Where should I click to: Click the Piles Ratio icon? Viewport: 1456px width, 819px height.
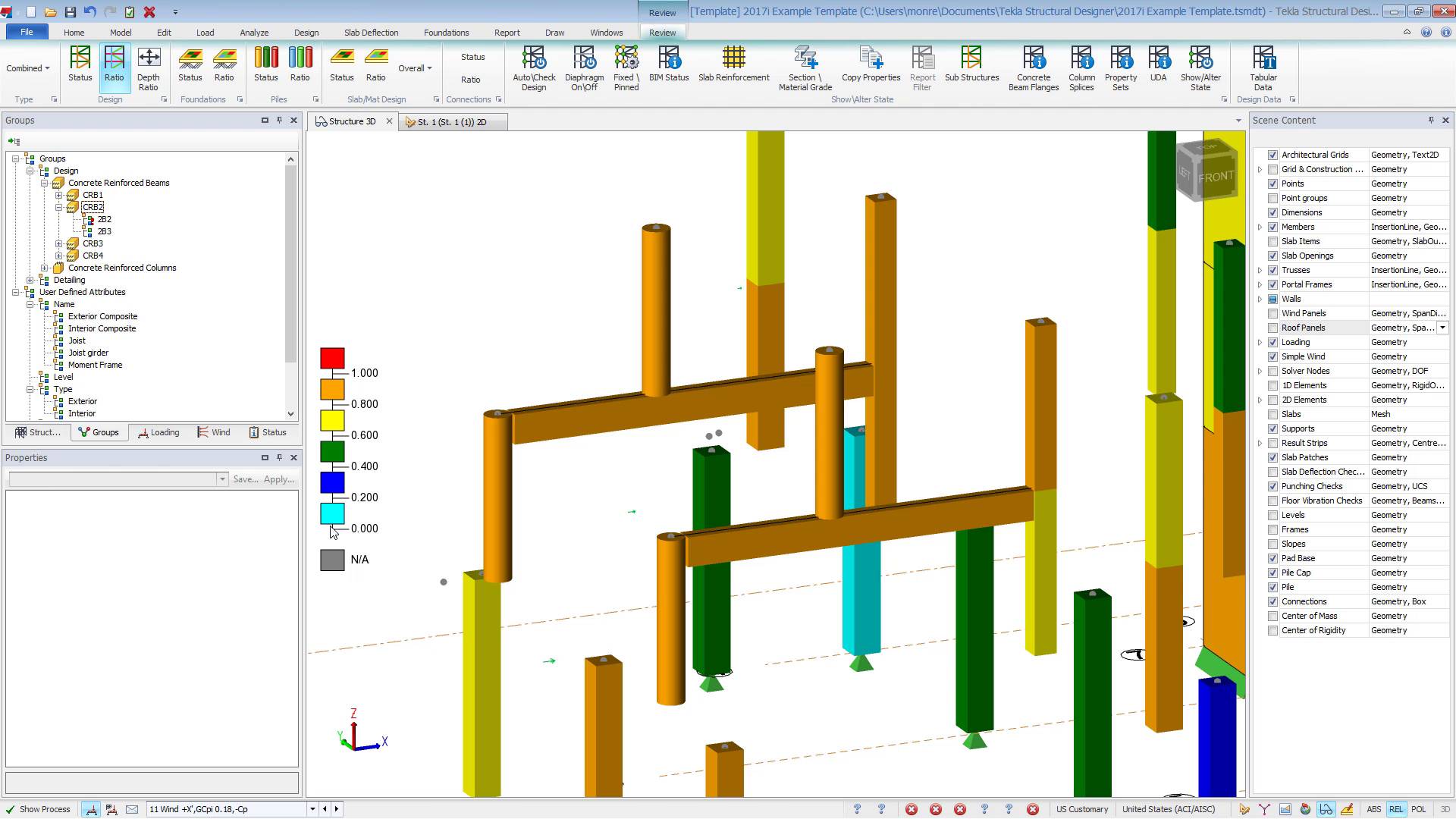[300, 64]
